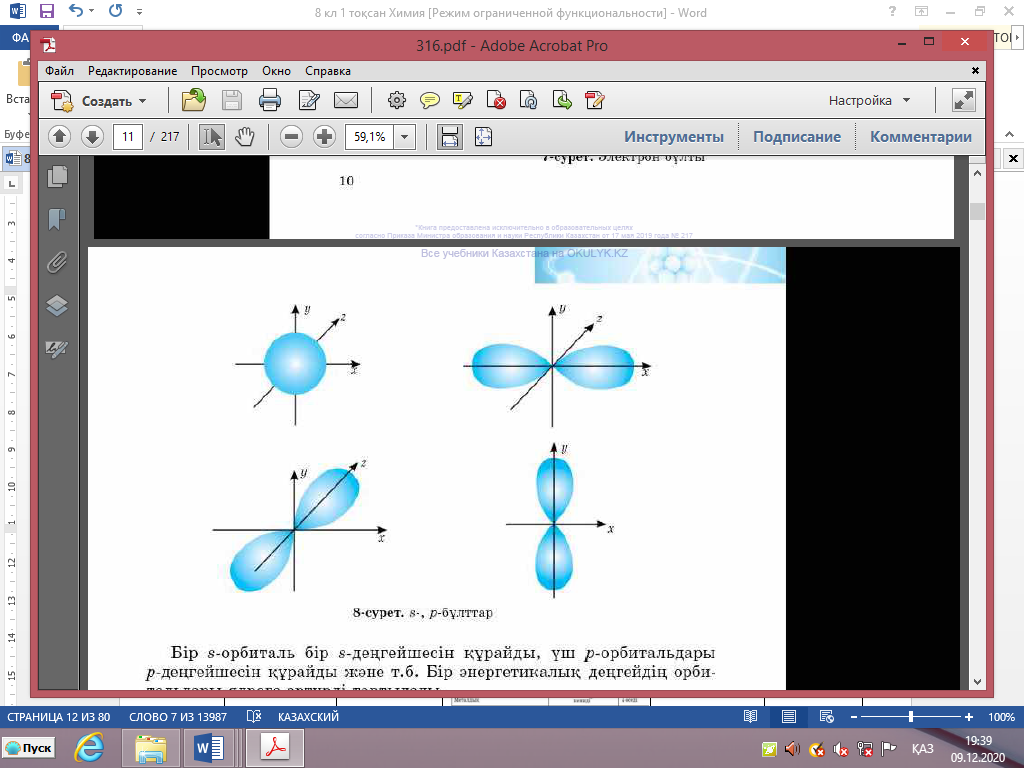Image resolution: width=1024 pixels, height=768 pixels.
Task: Open the Файл menu in Acrobat
Action: point(59,71)
